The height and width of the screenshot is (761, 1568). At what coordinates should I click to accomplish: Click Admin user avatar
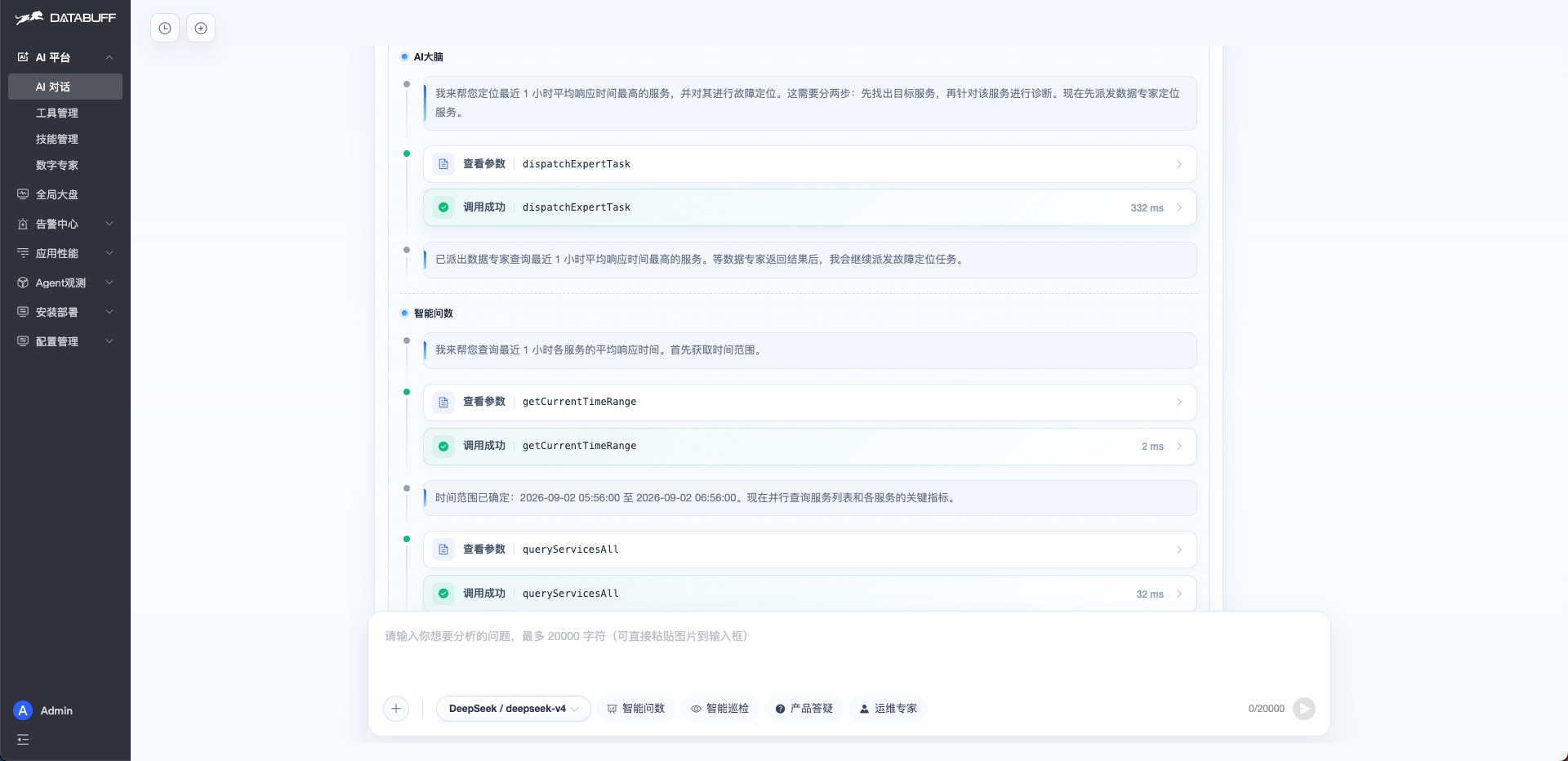(x=23, y=710)
